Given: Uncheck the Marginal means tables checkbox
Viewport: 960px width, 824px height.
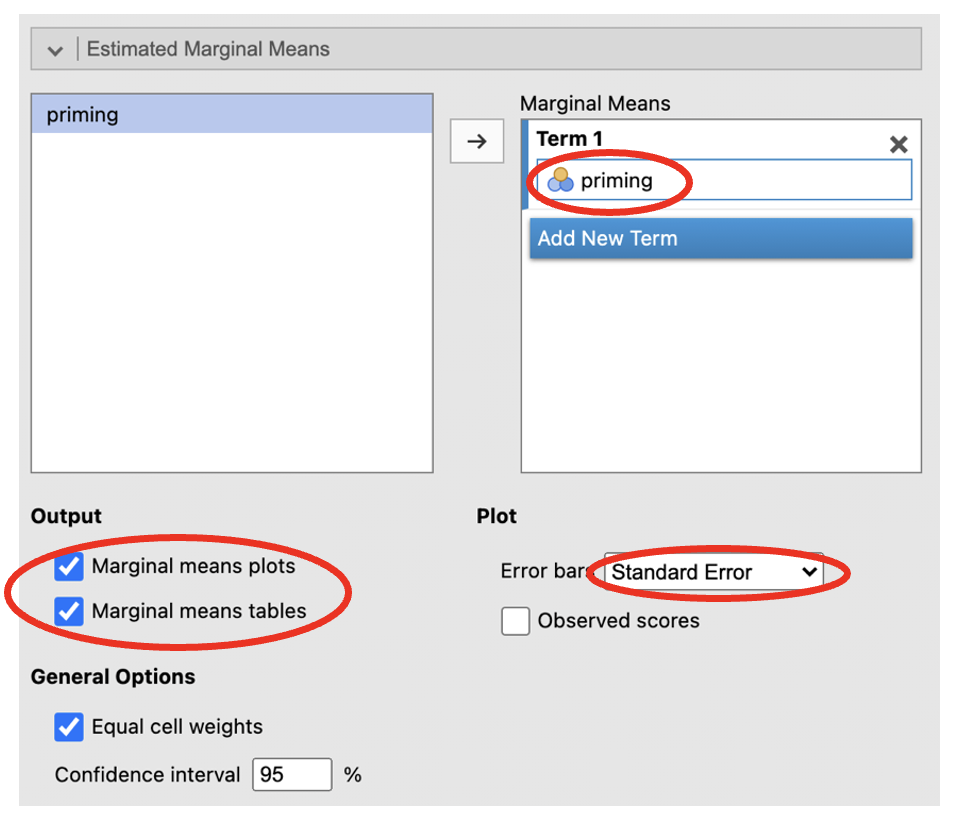Looking at the screenshot, I should [68, 611].
